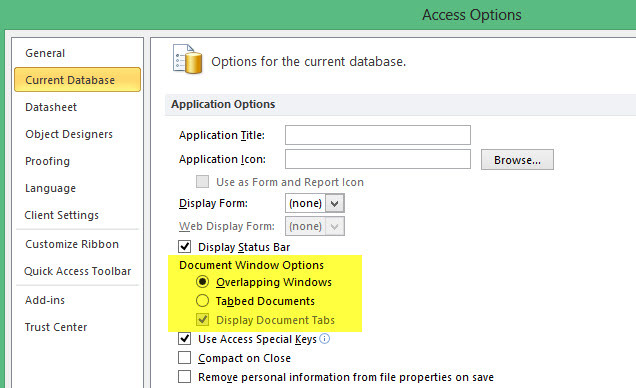Click the Application Icon path field
This screenshot has height=388, width=636.
378,159
